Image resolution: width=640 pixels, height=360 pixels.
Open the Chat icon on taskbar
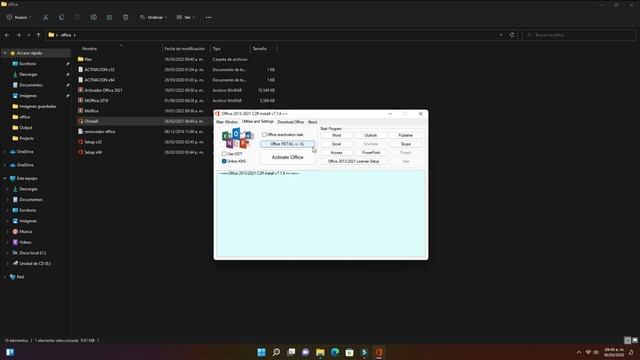tap(305, 352)
